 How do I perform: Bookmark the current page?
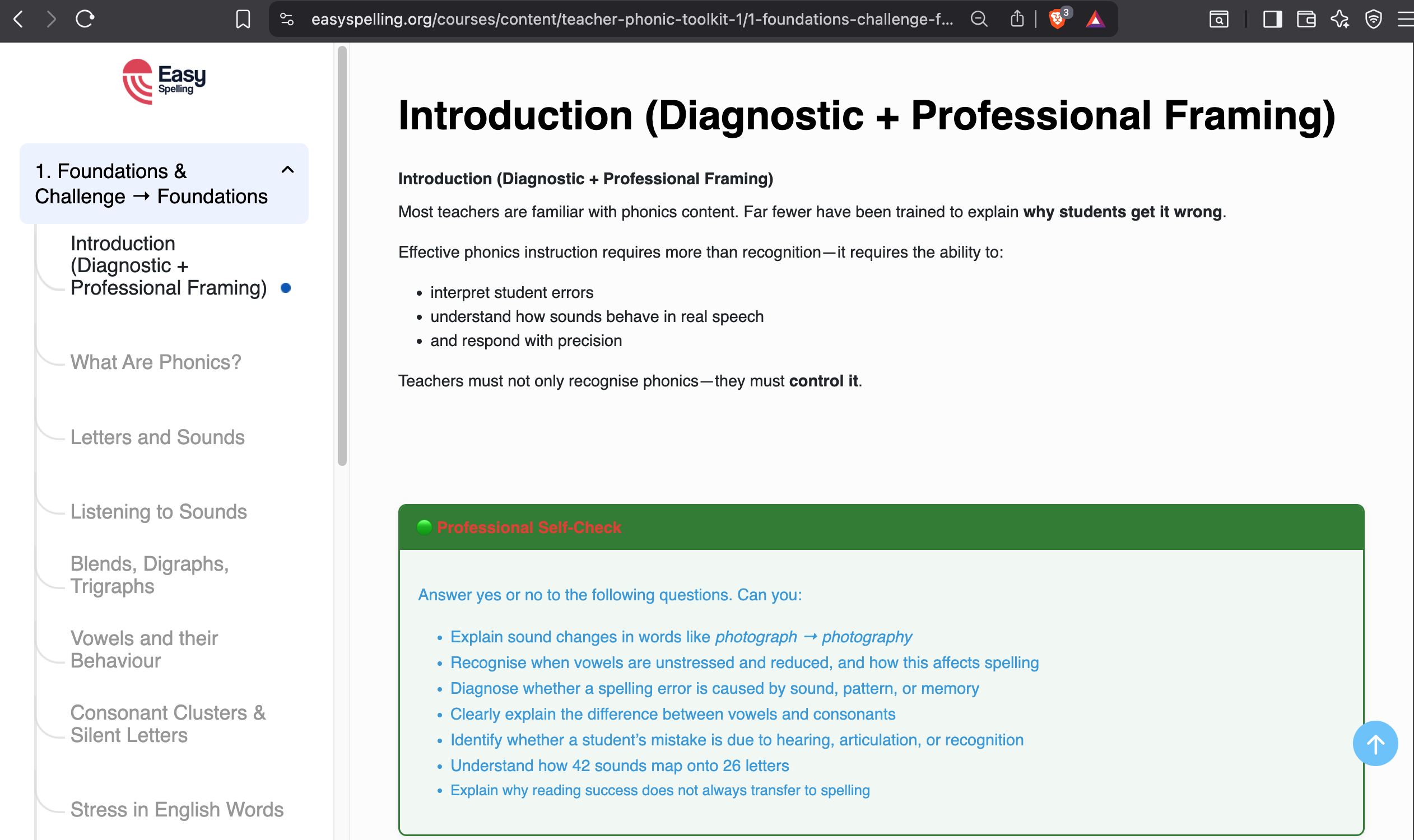click(243, 18)
